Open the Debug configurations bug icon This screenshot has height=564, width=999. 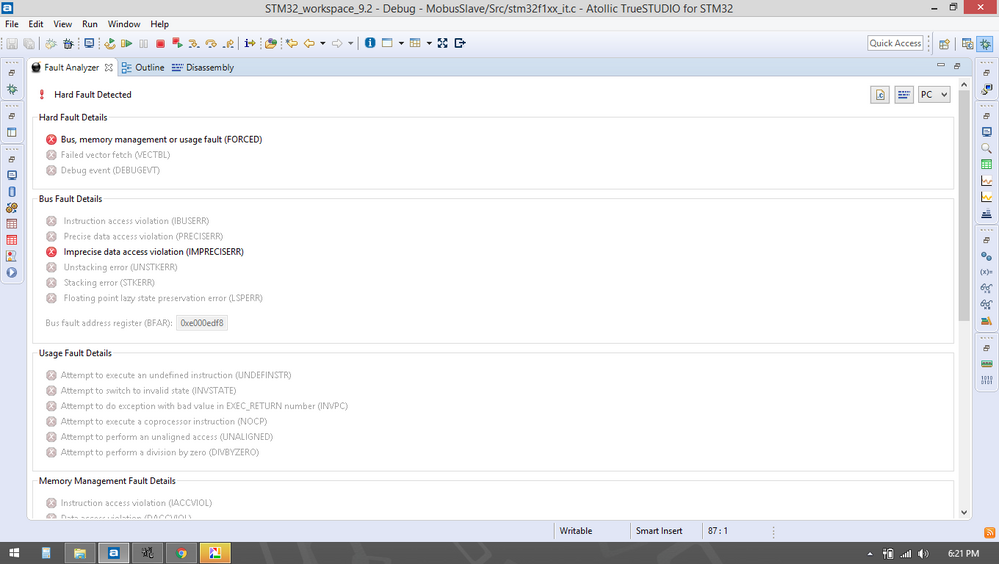[x=68, y=43]
